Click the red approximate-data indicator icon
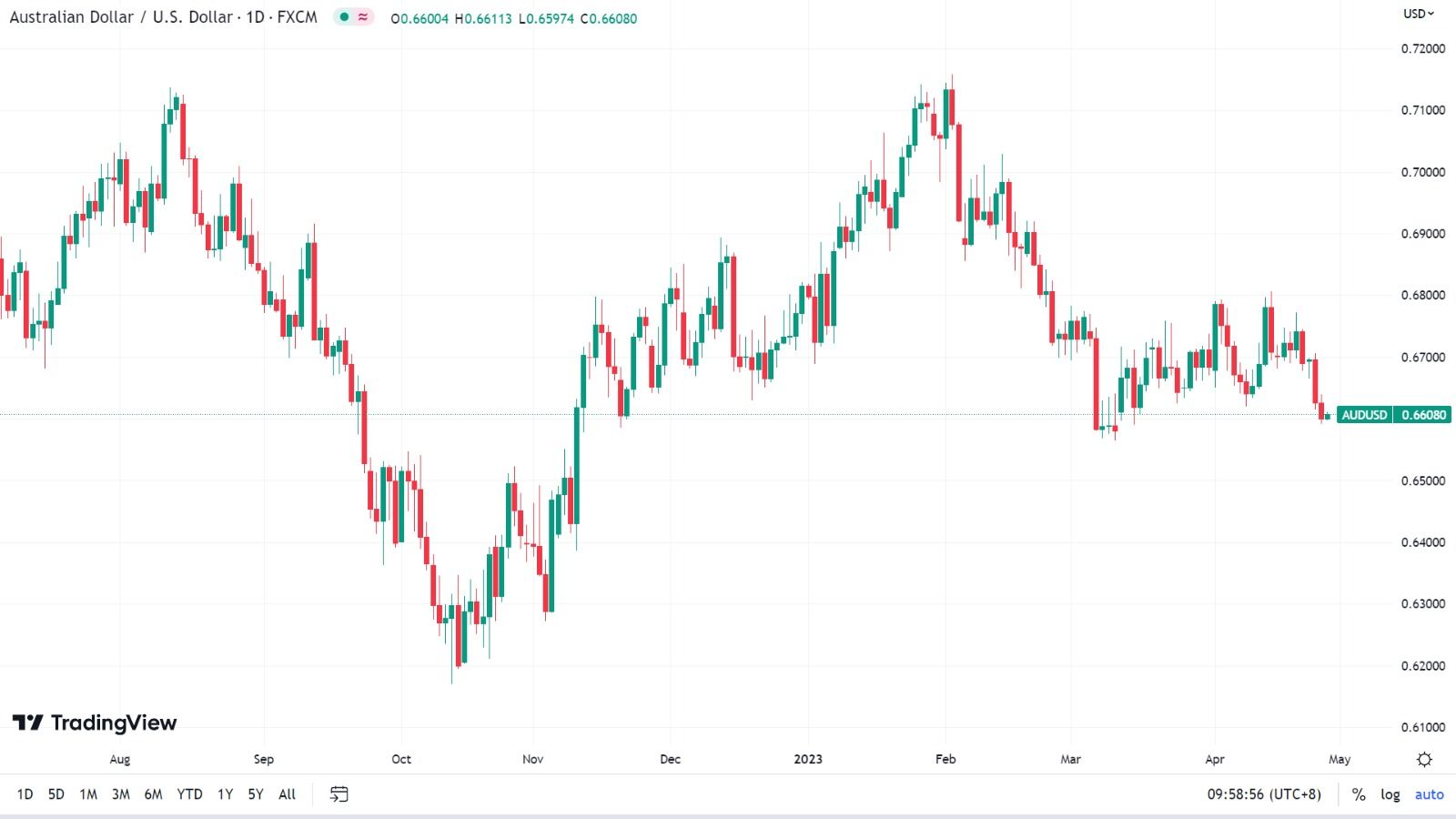 pos(363,16)
